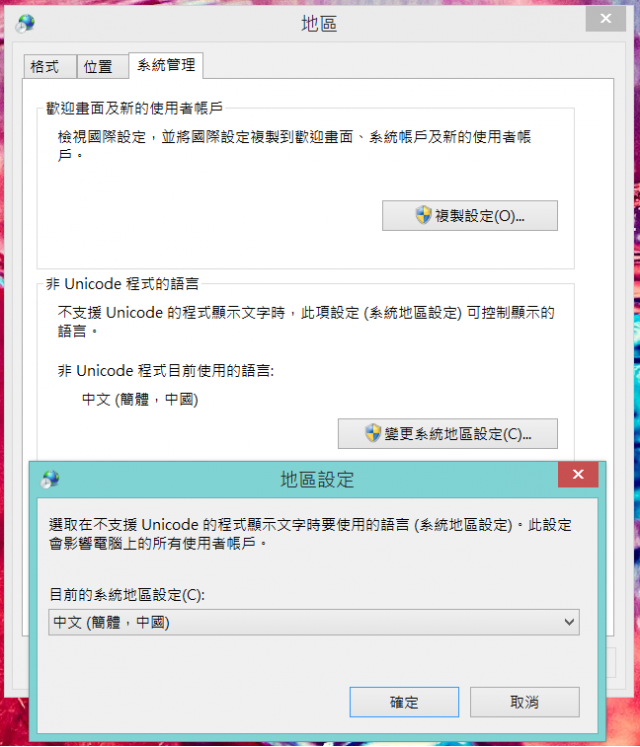Click 非 Unicode 程式的語言 group heading
Image resolution: width=640 pixels, height=747 pixels.
122,284
